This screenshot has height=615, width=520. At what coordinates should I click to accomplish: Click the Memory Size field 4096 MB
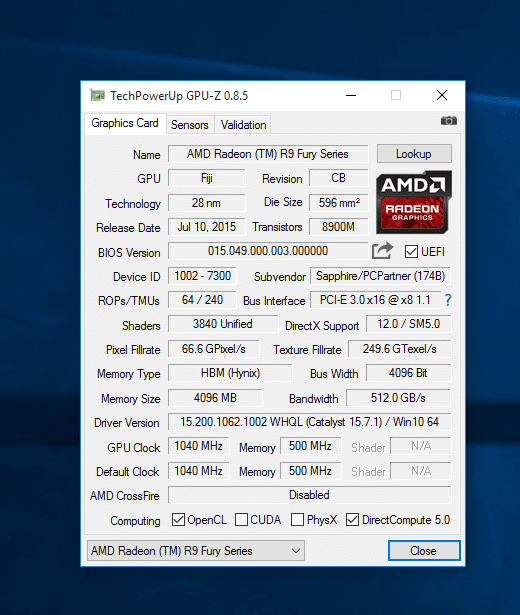[x=215, y=398]
